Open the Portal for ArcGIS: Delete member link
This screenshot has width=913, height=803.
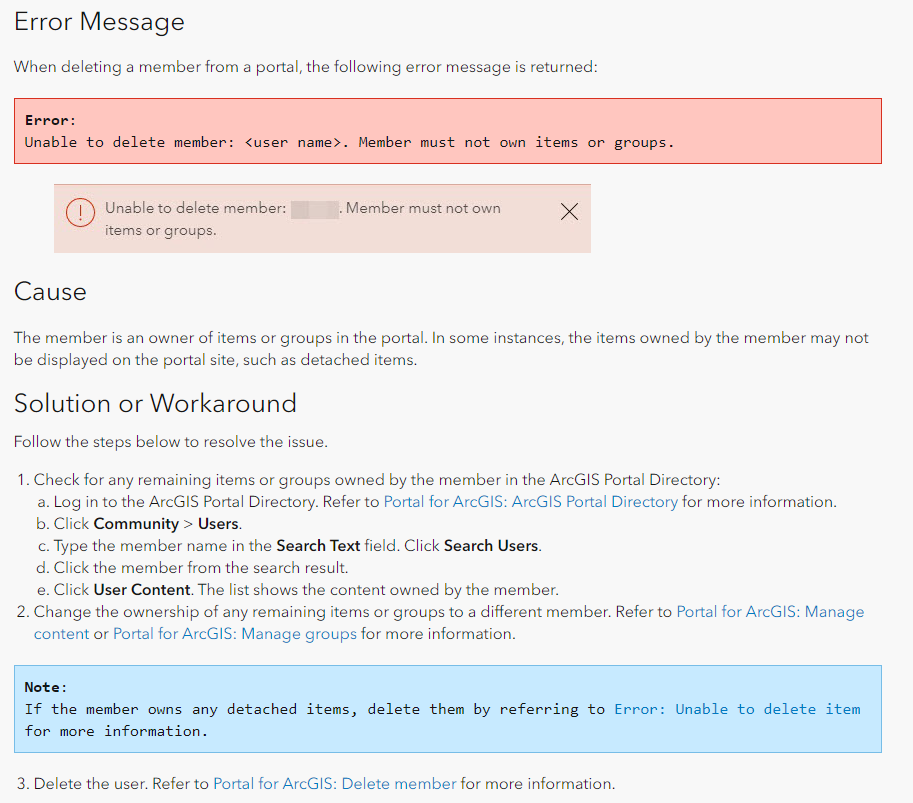335,784
